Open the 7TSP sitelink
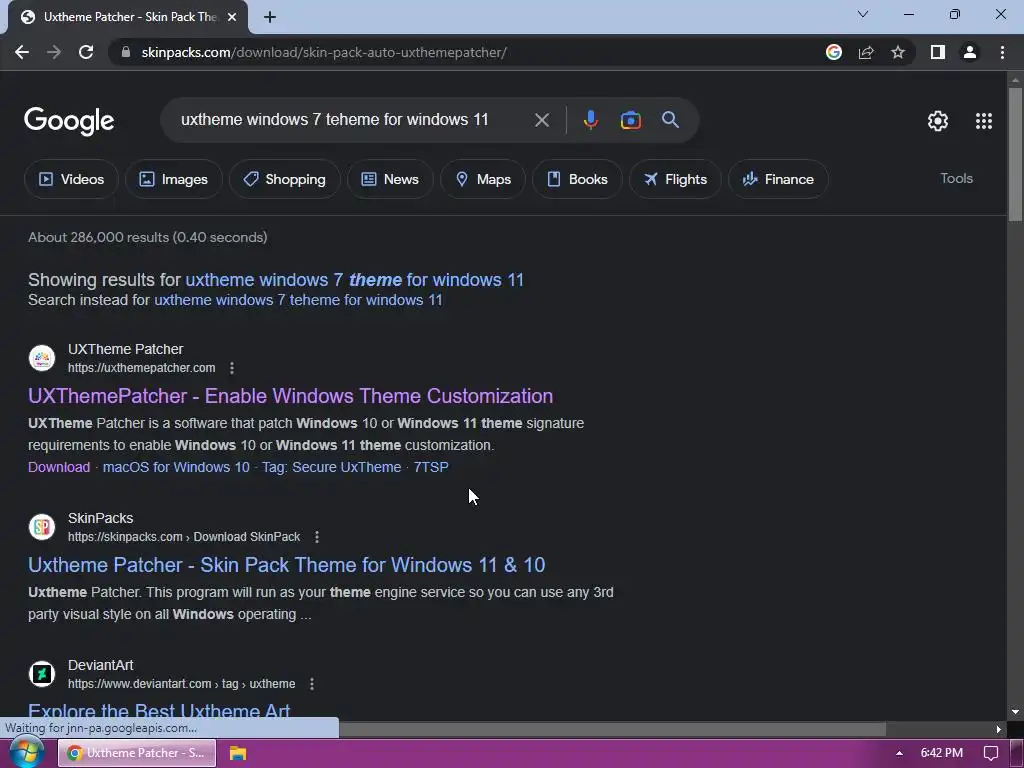 (431, 467)
